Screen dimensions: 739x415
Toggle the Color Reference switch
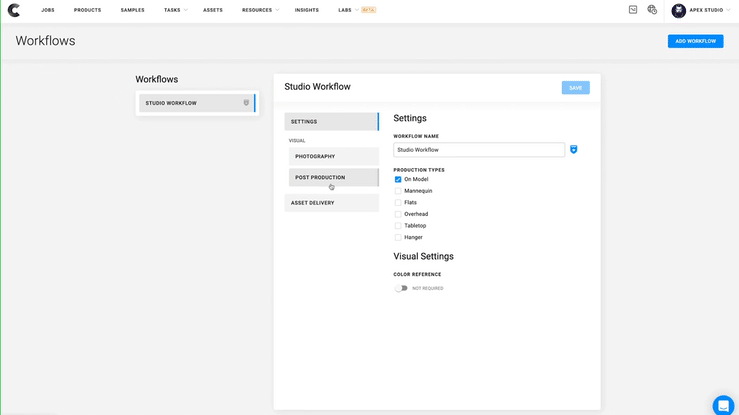click(401, 288)
